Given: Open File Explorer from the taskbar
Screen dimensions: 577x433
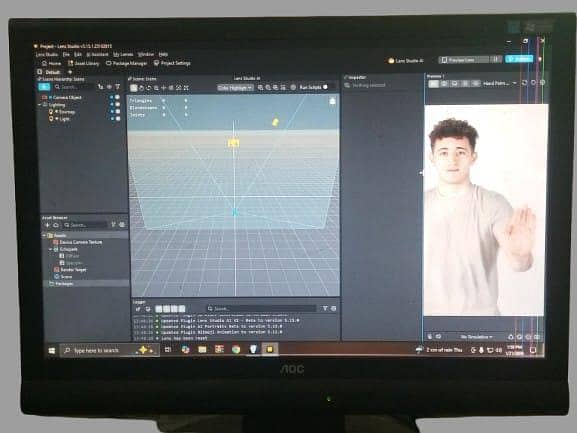Looking at the screenshot, I should (202, 349).
